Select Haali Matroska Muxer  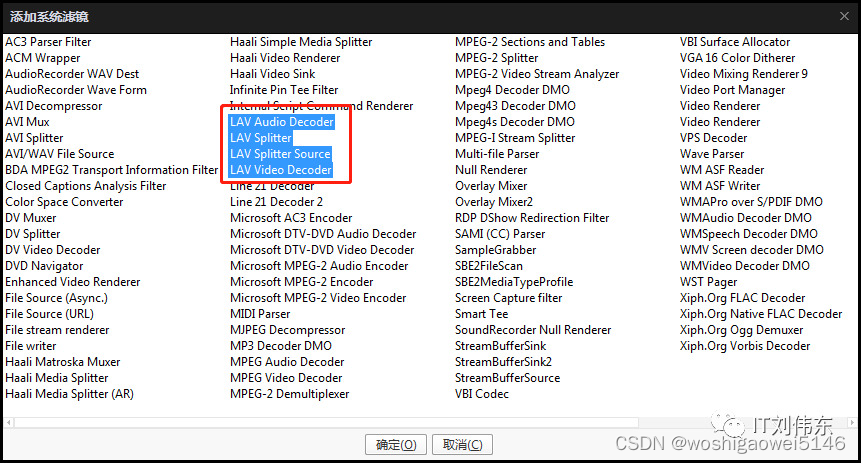click(63, 362)
